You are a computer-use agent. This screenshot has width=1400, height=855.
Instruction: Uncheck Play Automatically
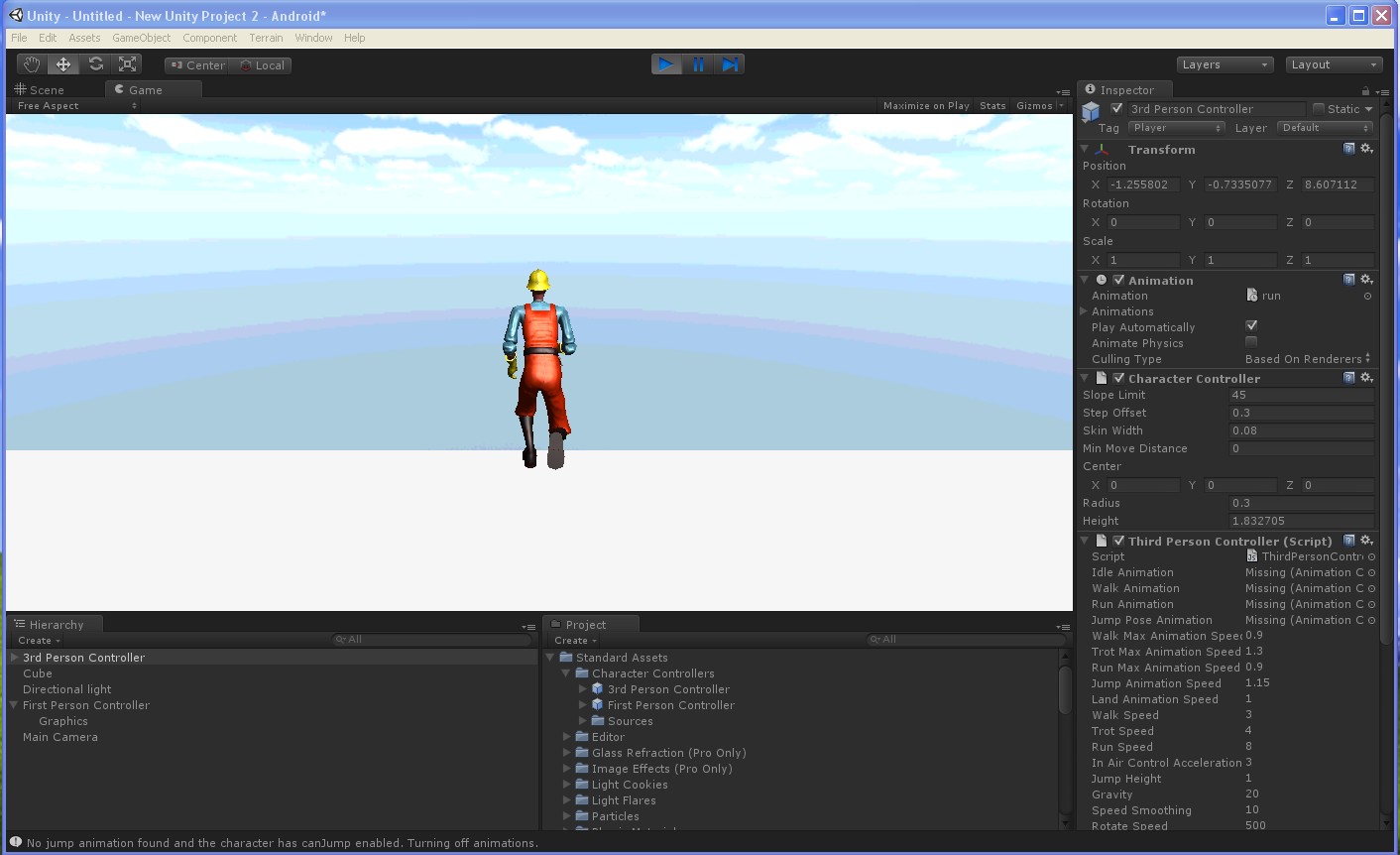[1251, 326]
